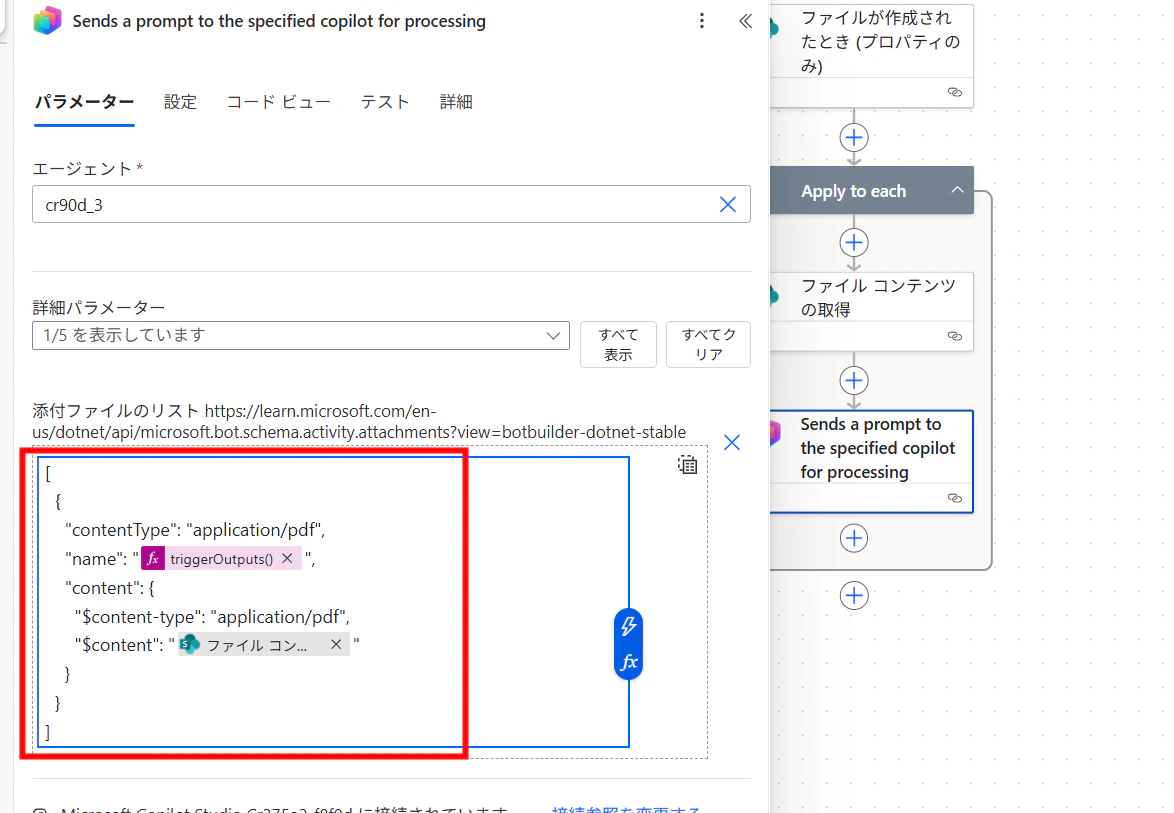Click the change connection reference link
The height and width of the screenshot is (813, 1174).
[x=626, y=809]
